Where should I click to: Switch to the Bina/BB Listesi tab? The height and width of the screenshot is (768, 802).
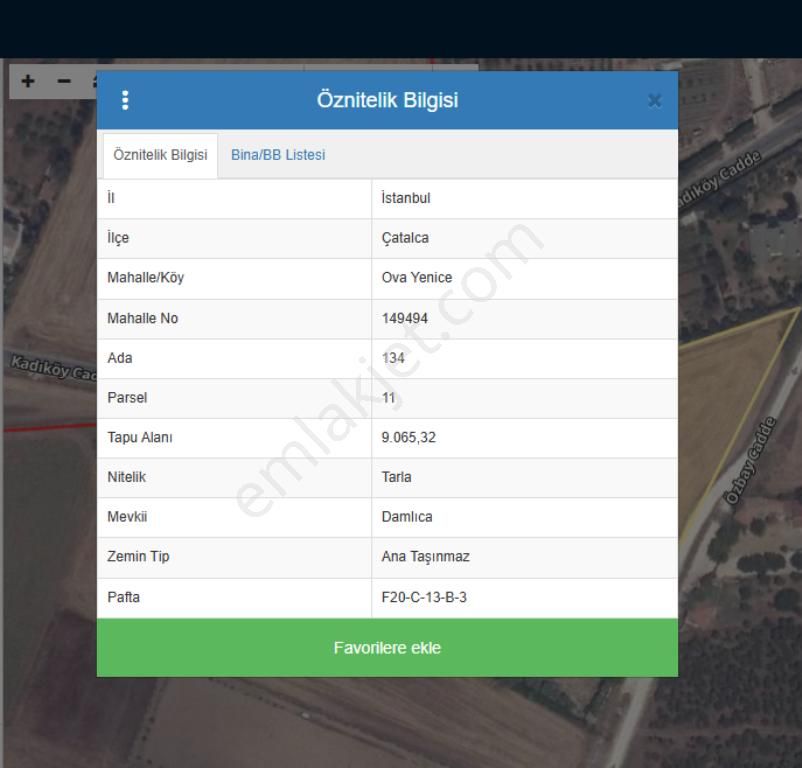point(278,155)
